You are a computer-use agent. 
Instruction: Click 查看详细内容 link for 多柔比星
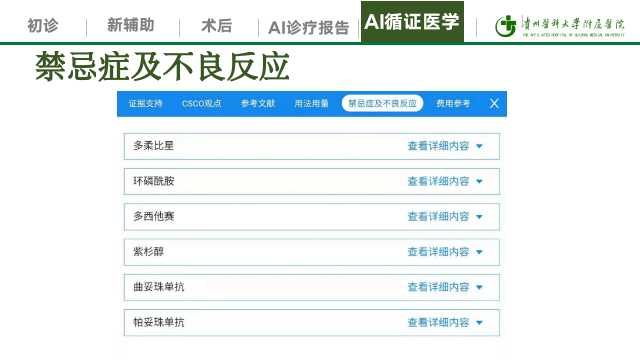[x=438, y=146]
